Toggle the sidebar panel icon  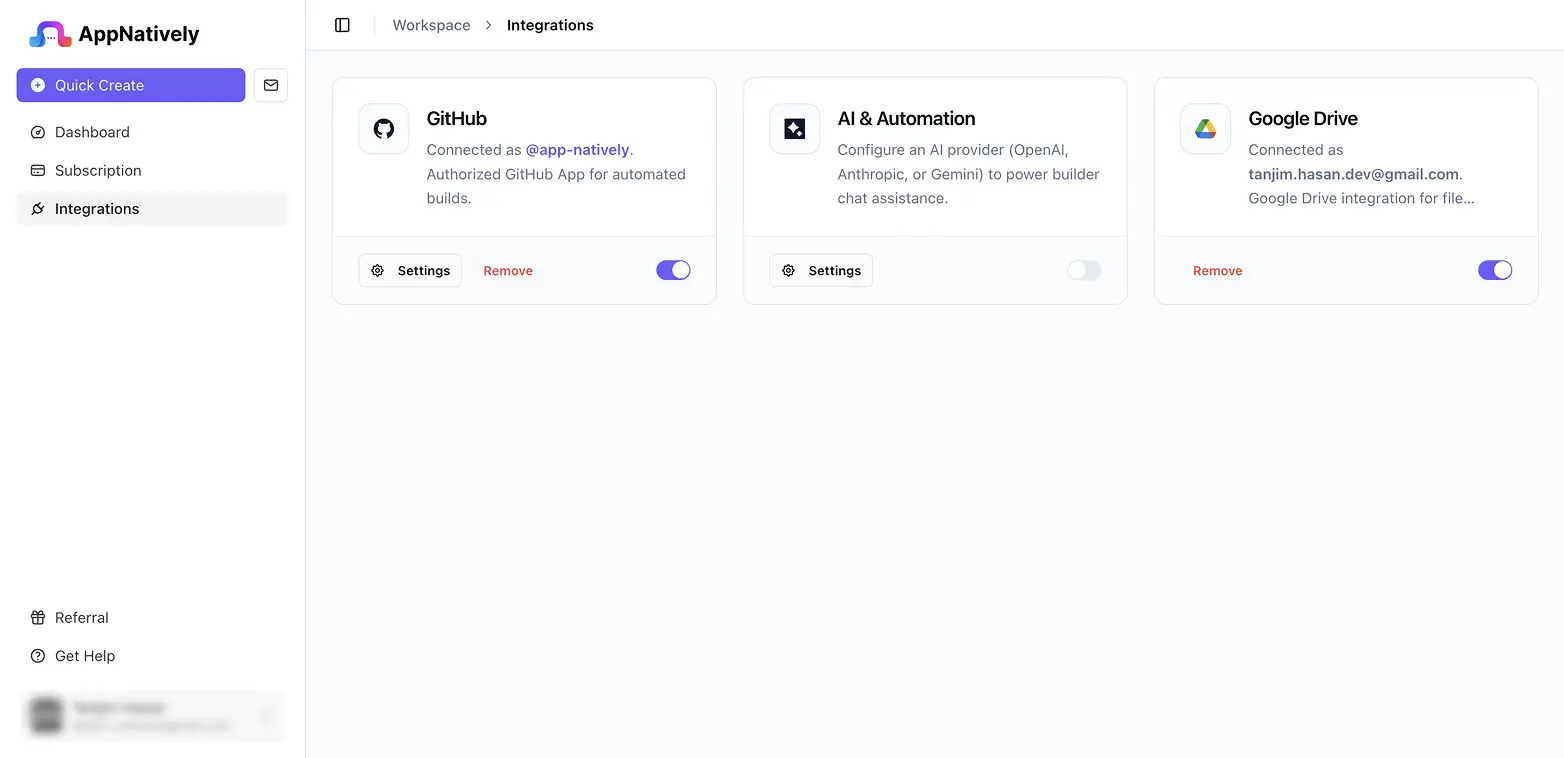click(x=342, y=25)
